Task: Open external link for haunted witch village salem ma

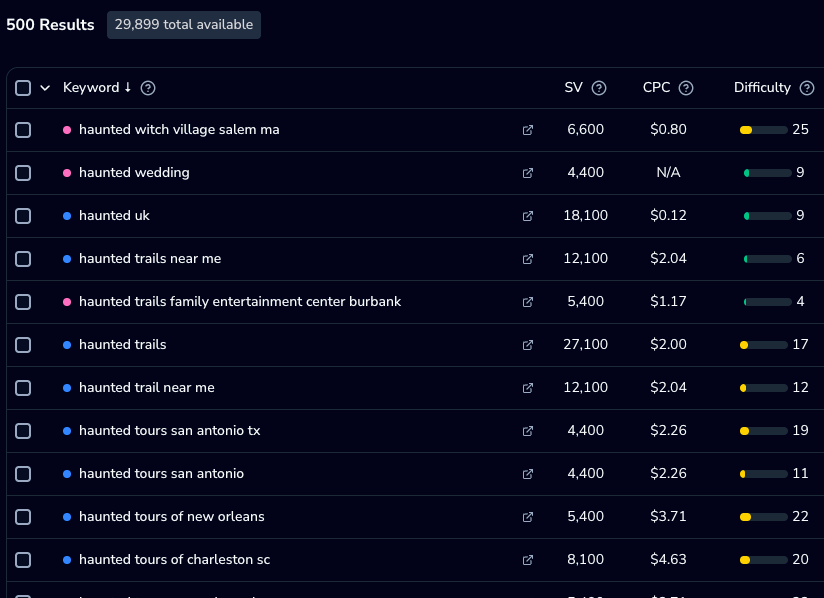Action: coord(528,130)
